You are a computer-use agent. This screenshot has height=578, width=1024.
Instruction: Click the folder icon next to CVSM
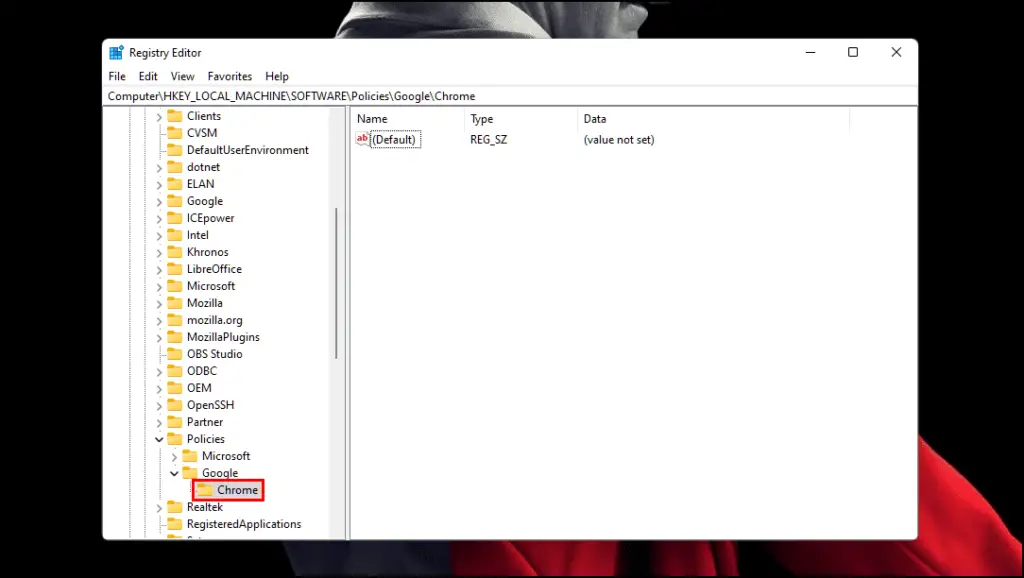pos(174,133)
